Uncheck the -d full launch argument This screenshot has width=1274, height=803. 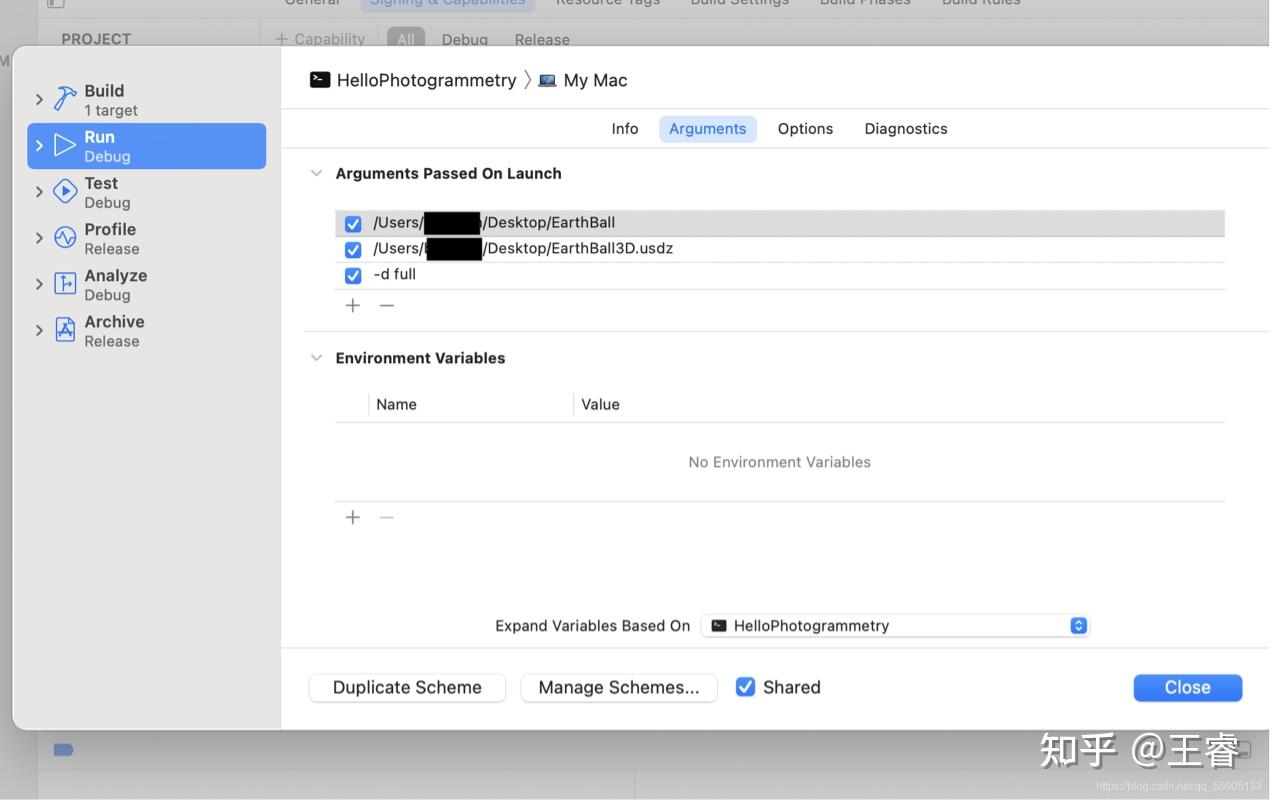[x=353, y=274]
